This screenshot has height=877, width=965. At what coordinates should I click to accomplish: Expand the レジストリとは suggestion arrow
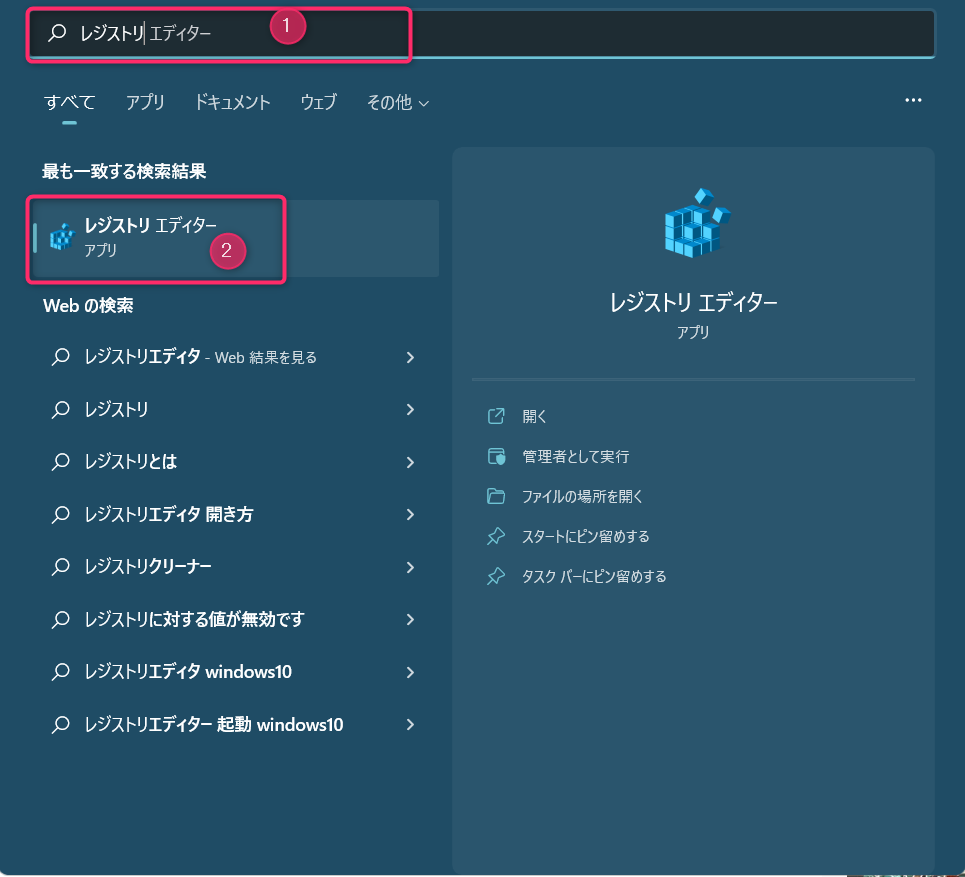pyautogui.click(x=410, y=462)
